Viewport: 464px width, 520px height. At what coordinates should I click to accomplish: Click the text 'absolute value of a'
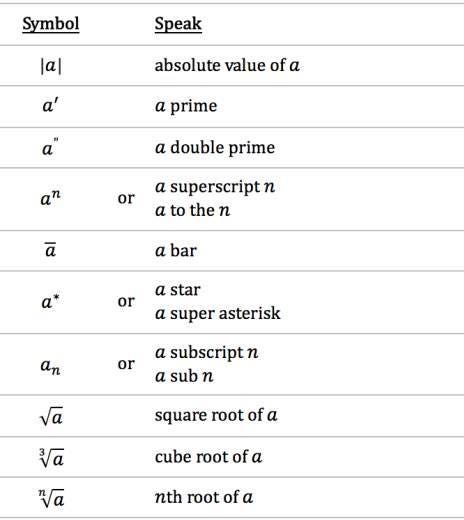point(227,65)
